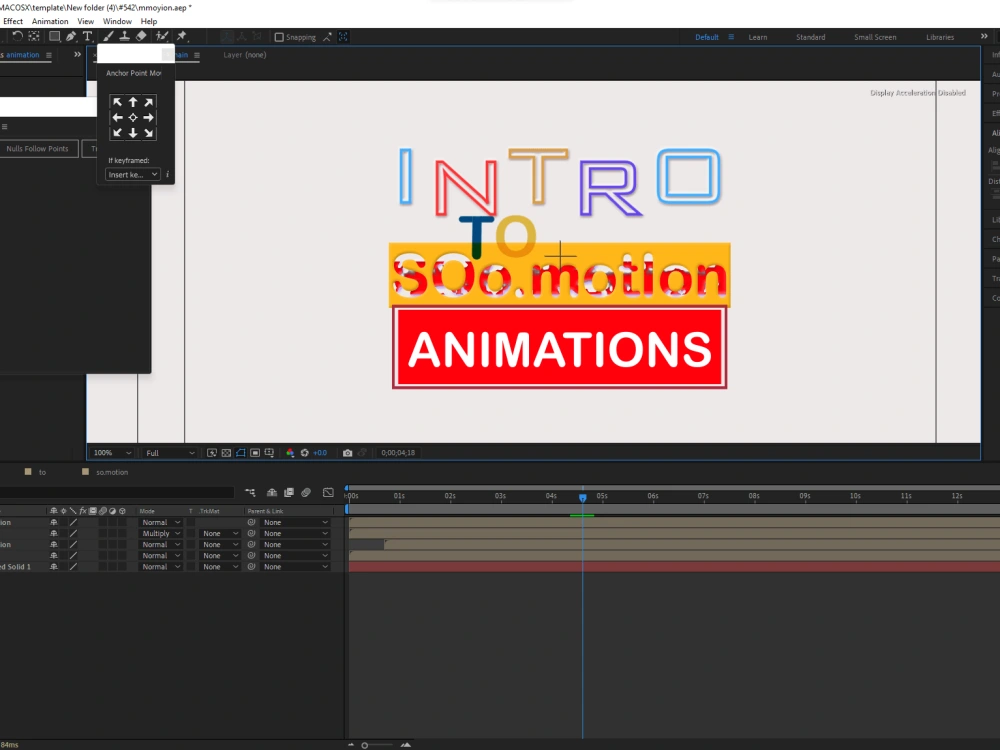Select the Puppet Pin tool

pyautogui.click(x=181, y=36)
